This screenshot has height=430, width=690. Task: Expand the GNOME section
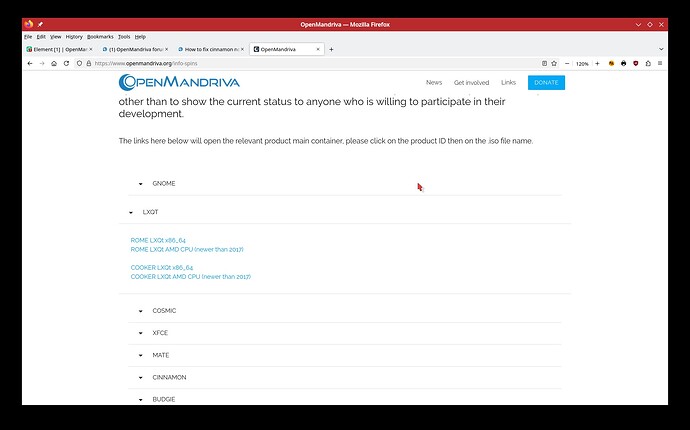[345, 184]
